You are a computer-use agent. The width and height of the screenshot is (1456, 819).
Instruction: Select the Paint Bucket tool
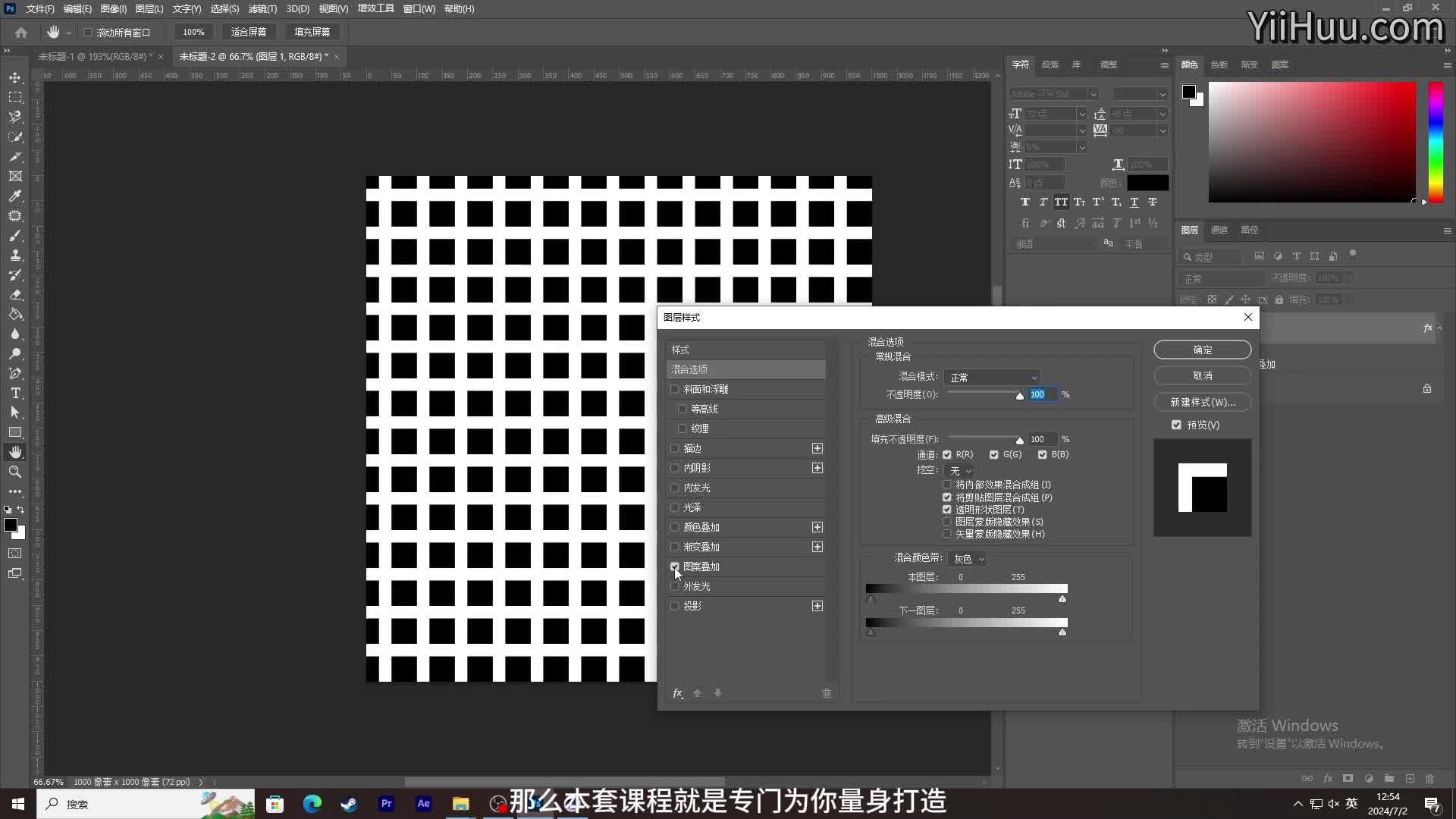click(x=15, y=314)
